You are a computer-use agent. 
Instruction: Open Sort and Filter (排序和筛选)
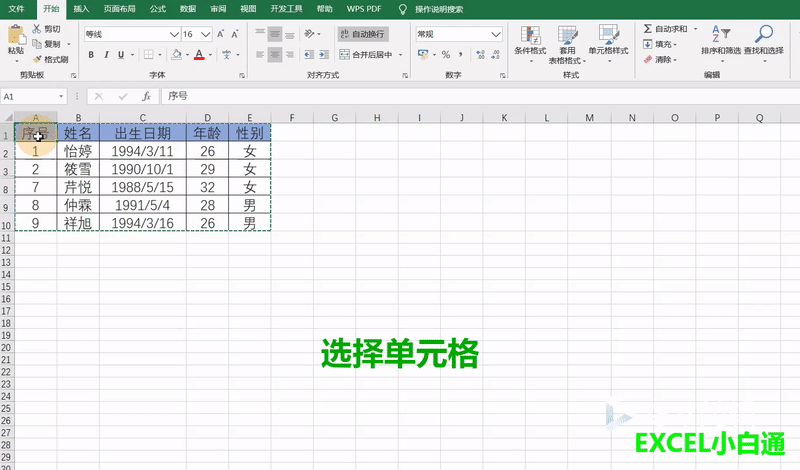(721, 44)
